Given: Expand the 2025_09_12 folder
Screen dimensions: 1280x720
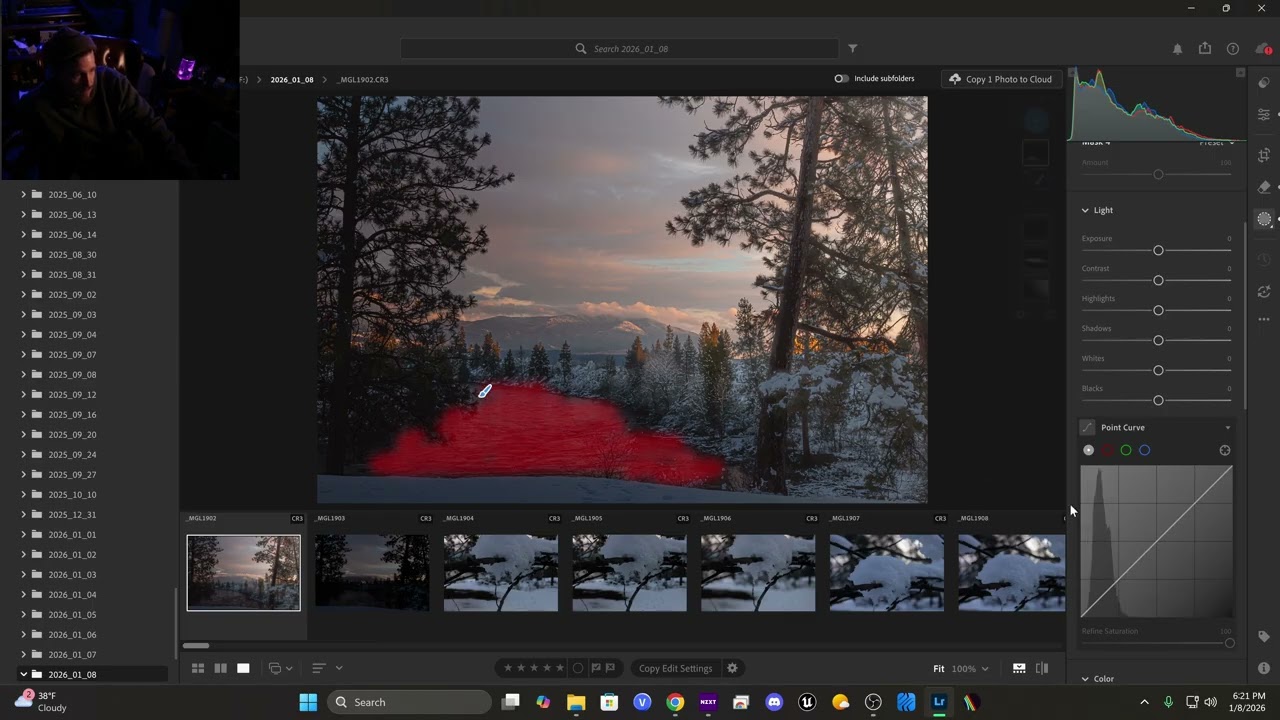Looking at the screenshot, I should (x=23, y=394).
